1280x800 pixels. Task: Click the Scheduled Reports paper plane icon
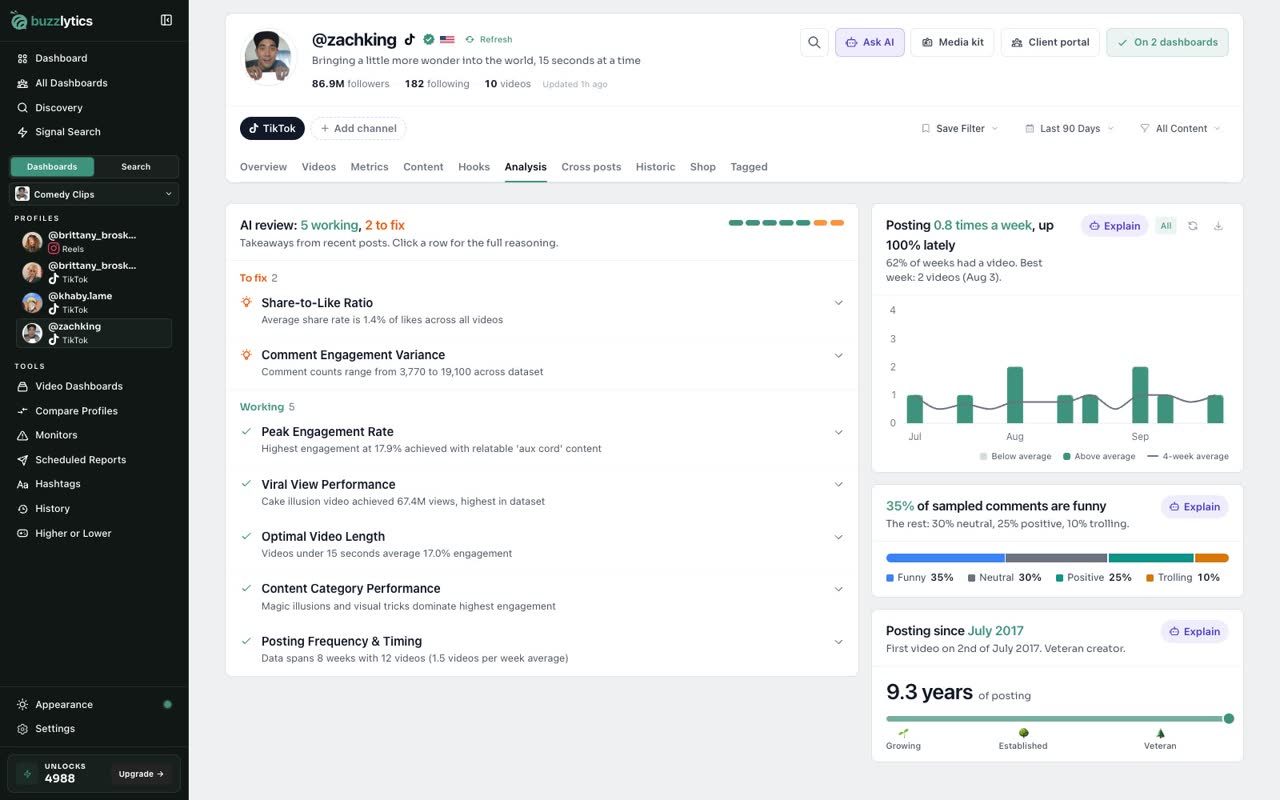point(23,460)
